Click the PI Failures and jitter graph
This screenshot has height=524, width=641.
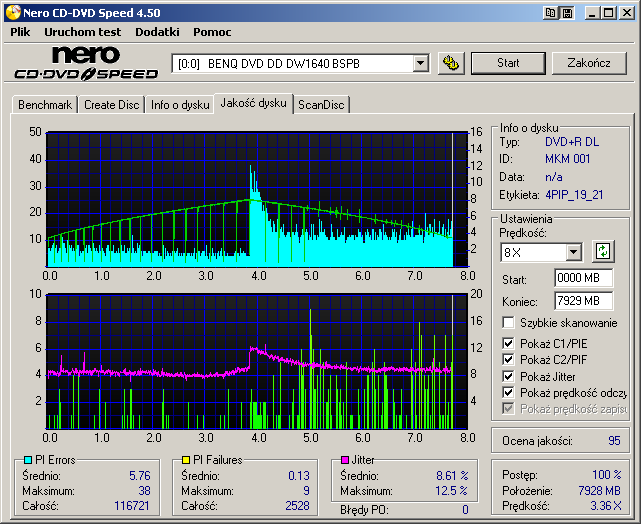click(257, 361)
